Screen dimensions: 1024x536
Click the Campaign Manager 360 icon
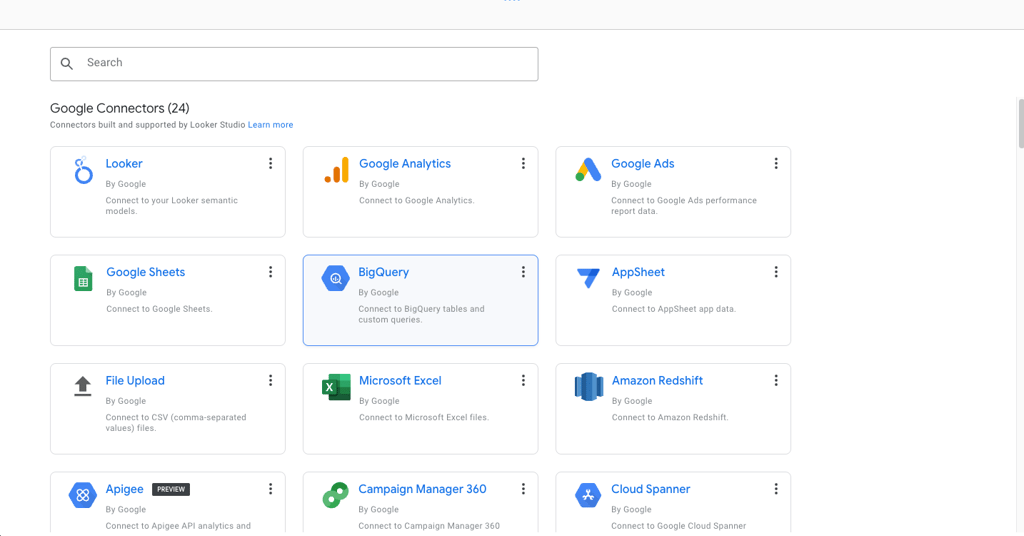click(x=335, y=495)
